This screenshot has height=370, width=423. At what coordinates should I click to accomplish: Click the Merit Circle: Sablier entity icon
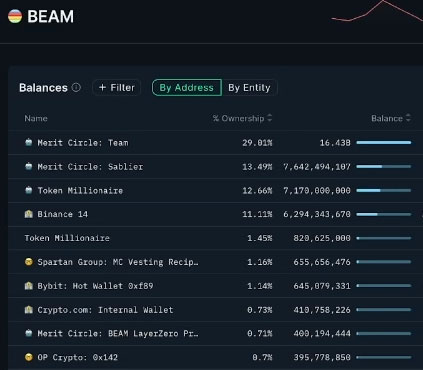[x=29, y=166]
